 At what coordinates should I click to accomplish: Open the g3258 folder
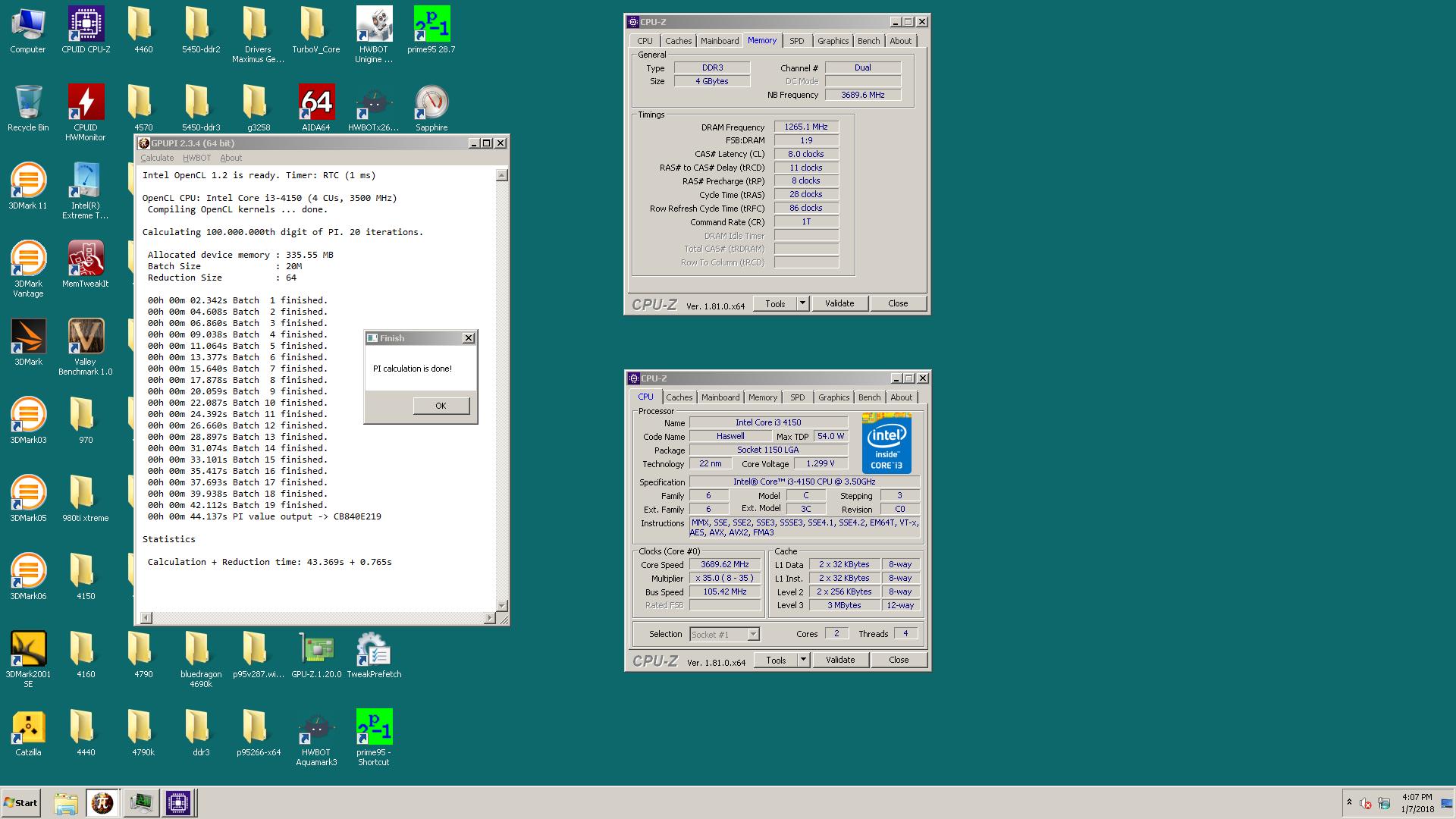click(259, 108)
